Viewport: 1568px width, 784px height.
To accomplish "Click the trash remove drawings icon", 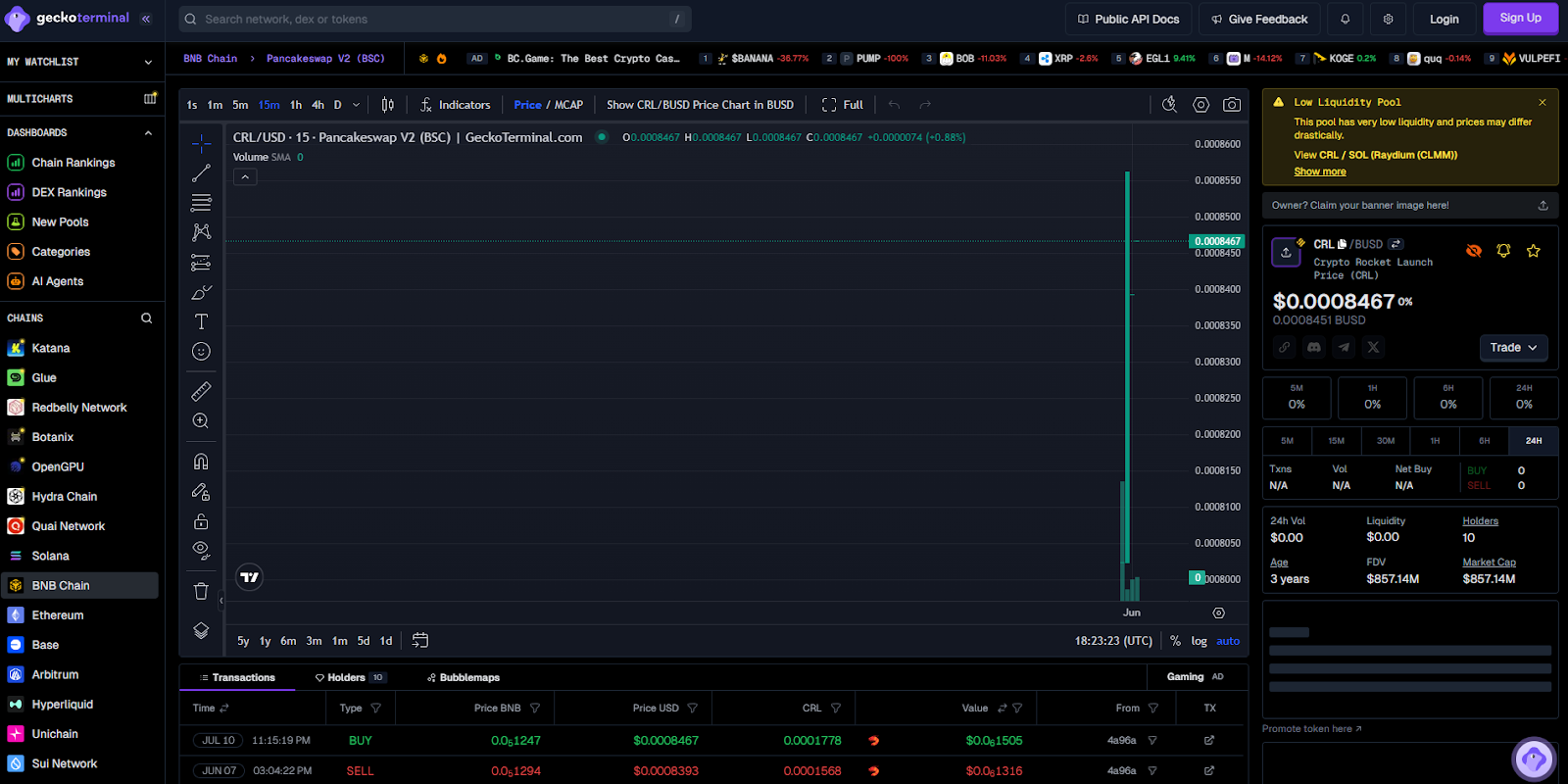I will pyautogui.click(x=201, y=591).
